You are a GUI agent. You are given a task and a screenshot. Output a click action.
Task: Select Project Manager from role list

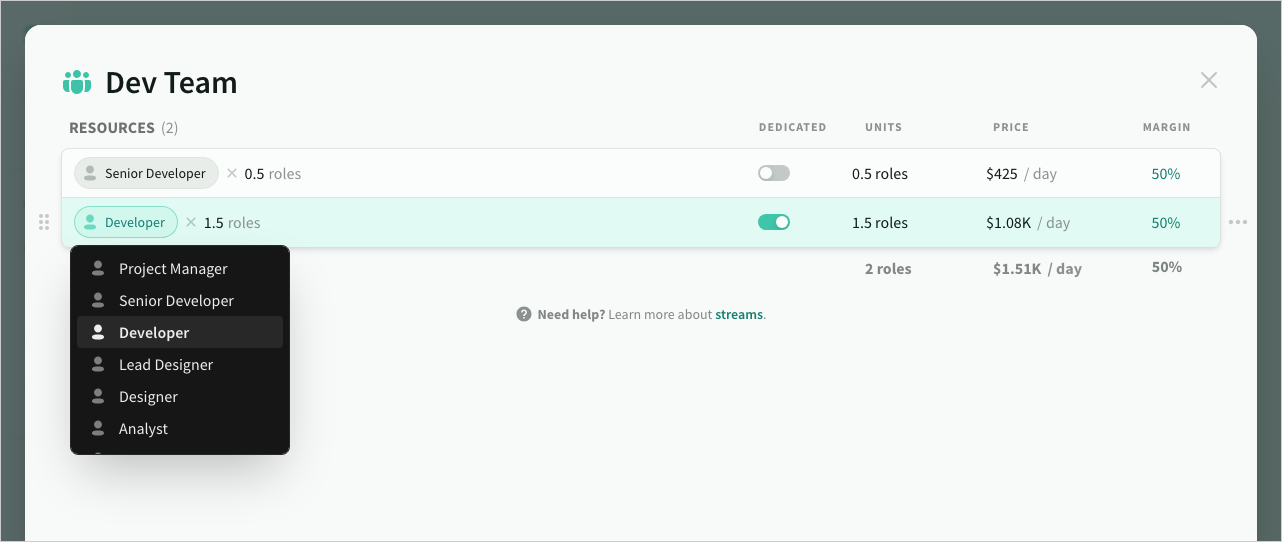(x=173, y=268)
